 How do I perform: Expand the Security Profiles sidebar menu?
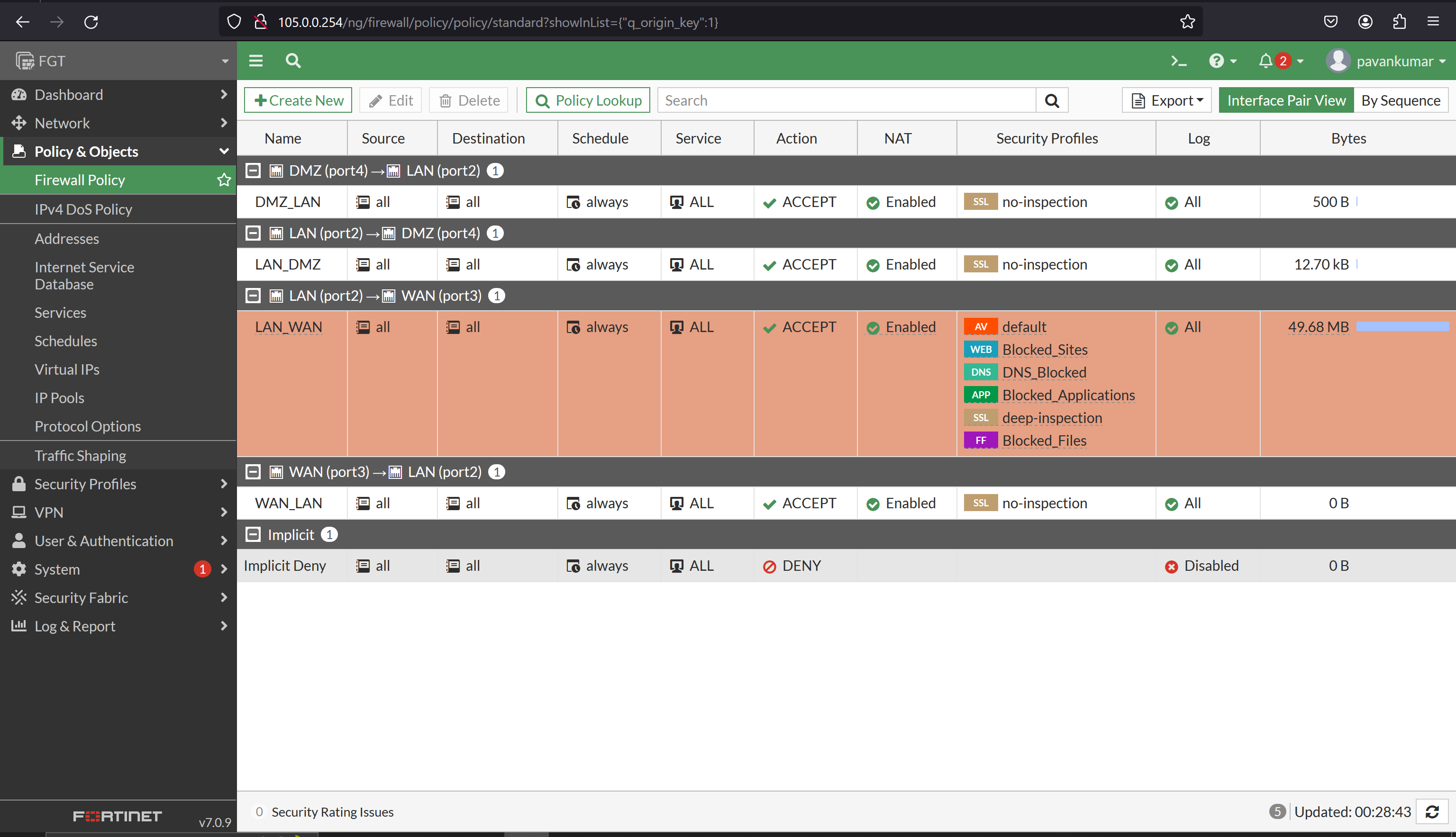118,484
